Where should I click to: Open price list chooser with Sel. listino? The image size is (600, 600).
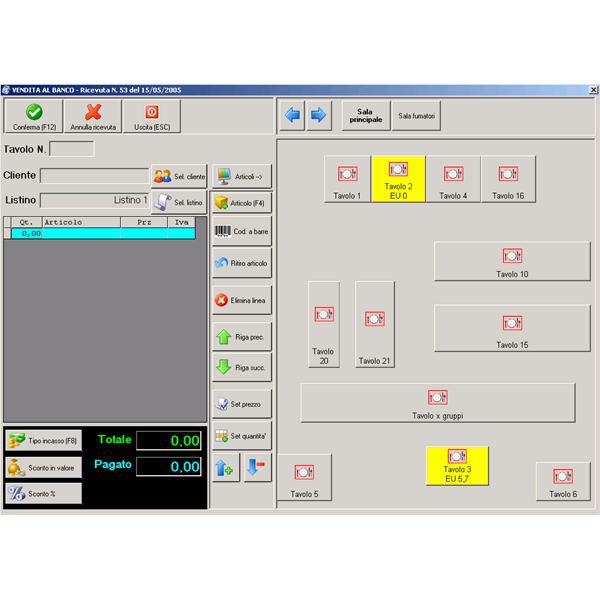point(179,202)
